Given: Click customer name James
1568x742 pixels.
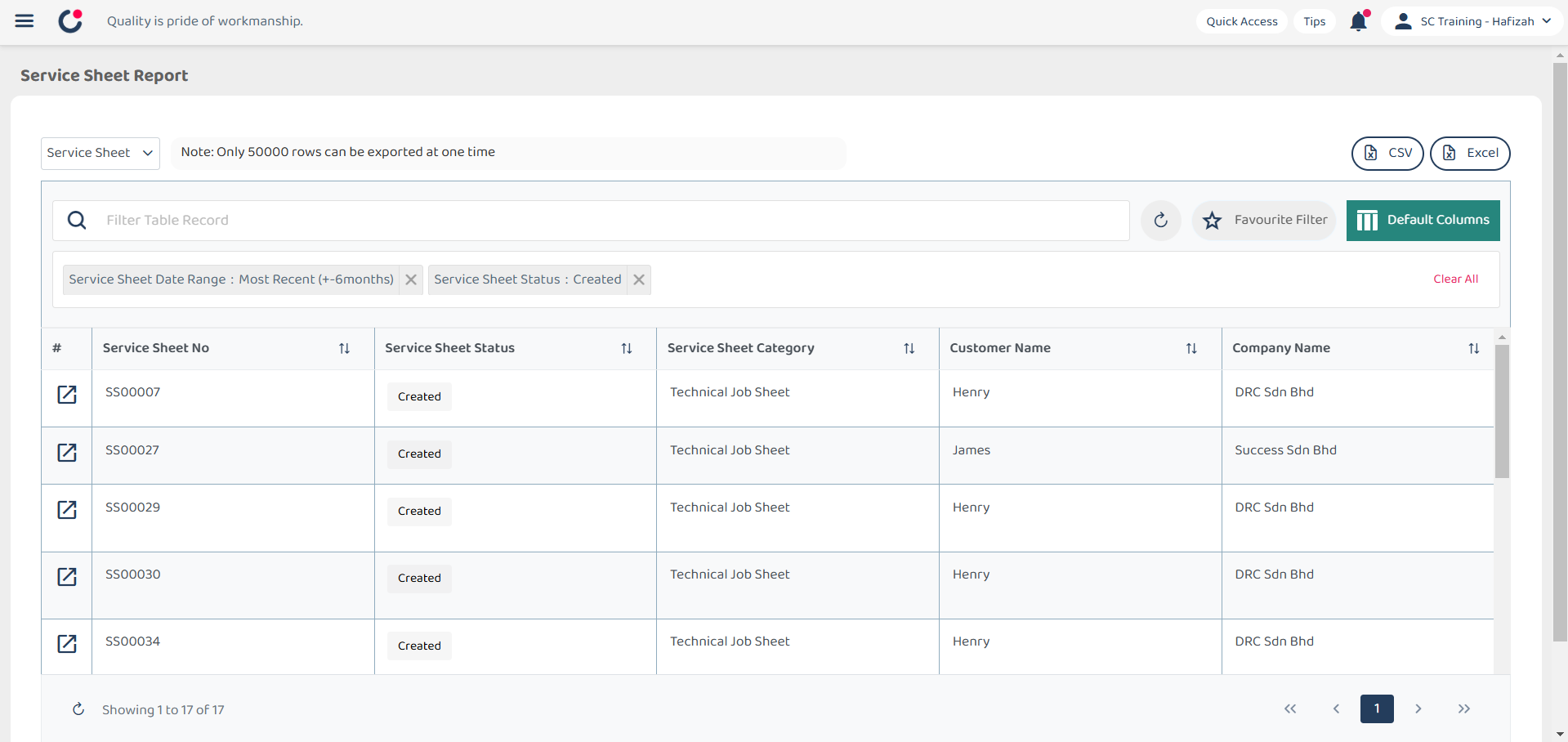Looking at the screenshot, I should point(972,450).
